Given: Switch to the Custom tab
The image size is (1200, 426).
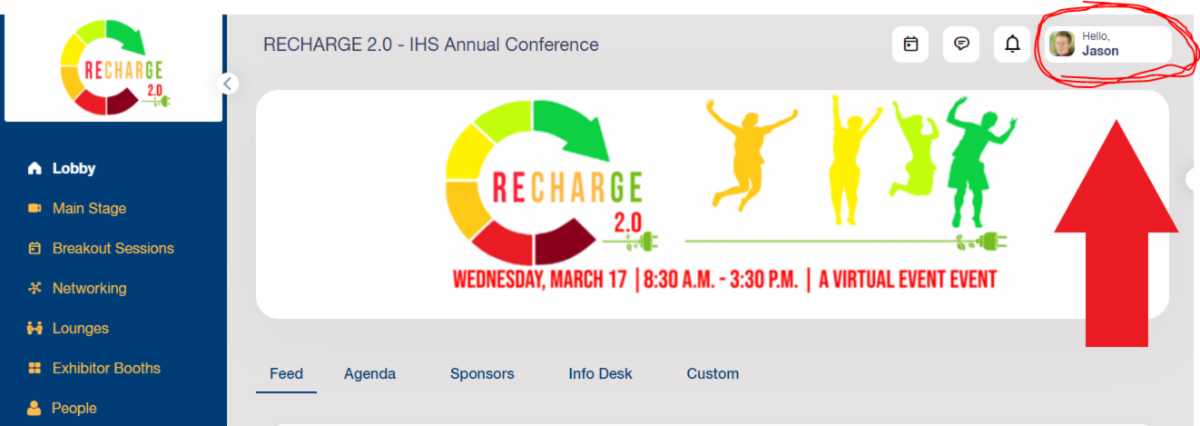Looking at the screenshot, I should 713,374.
